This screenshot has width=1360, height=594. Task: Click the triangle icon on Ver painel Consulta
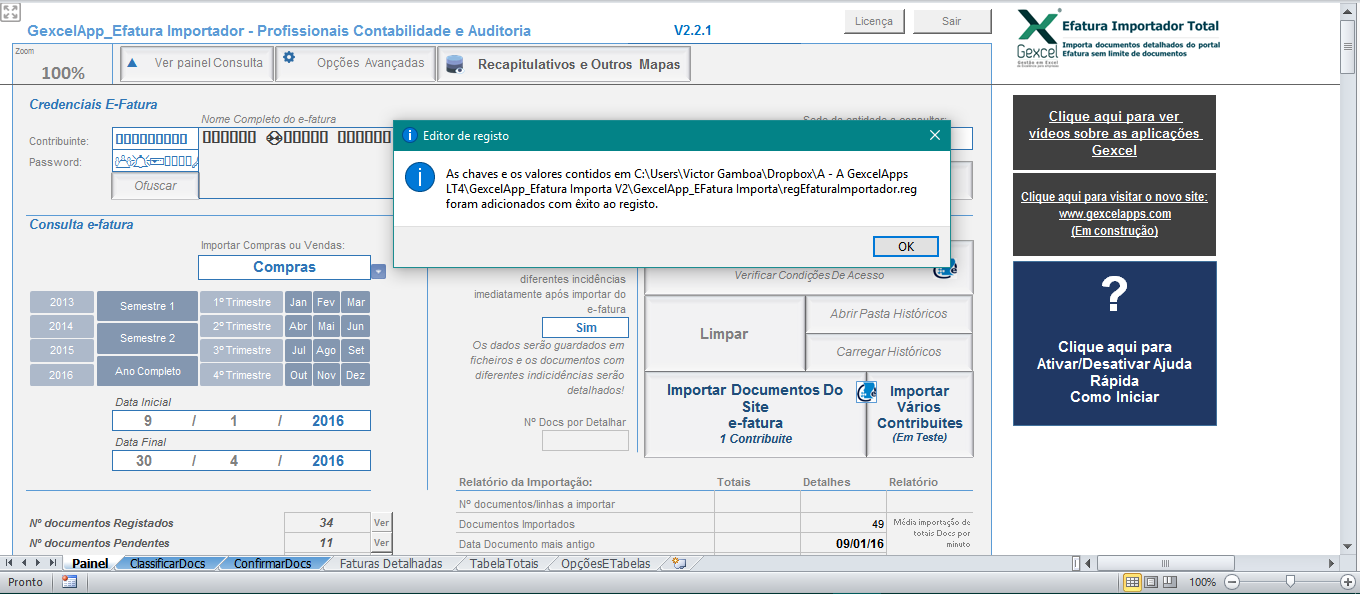click(132, 62)
